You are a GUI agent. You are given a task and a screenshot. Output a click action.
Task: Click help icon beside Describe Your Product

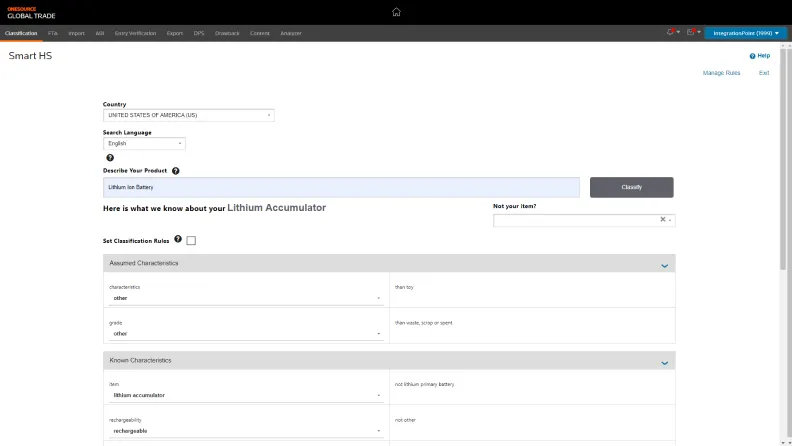pyautogui.click(x=175, y=171)
